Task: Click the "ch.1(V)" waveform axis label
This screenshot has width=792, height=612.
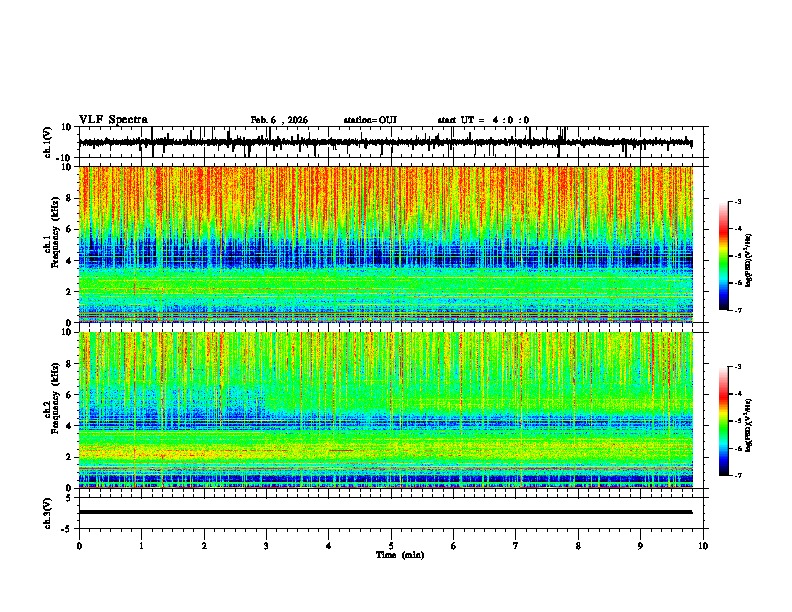Action: point(48,142)
